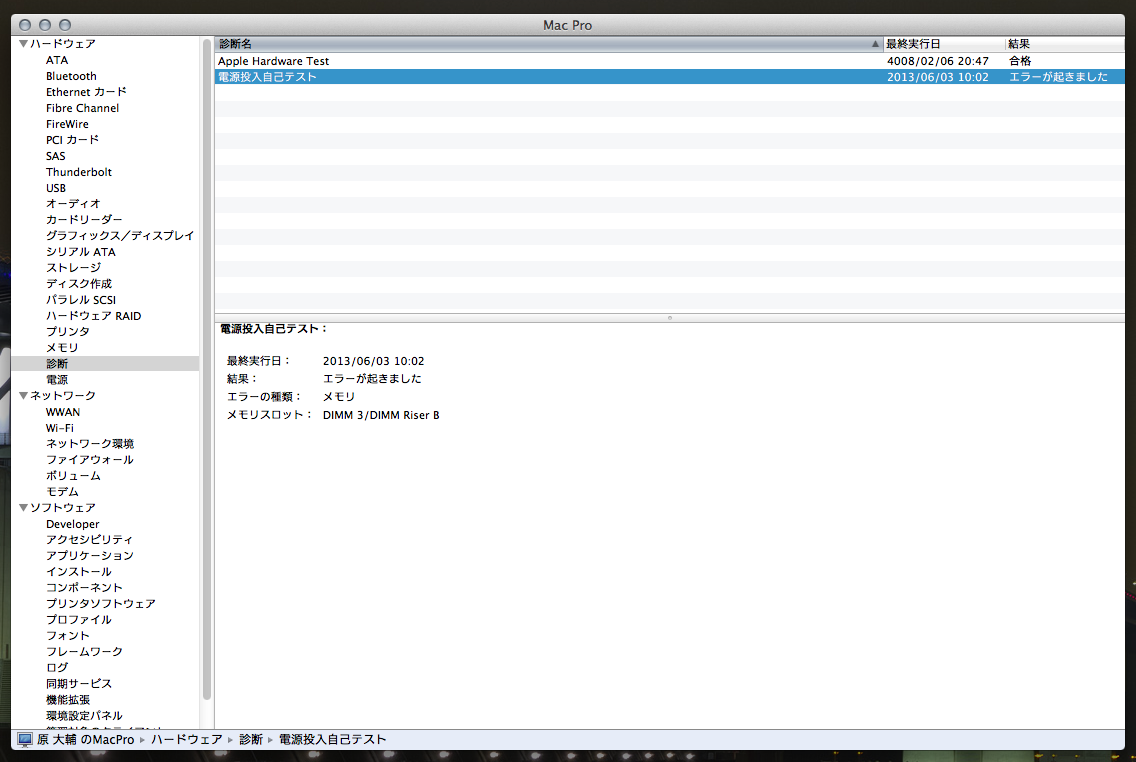Select オーディオ sidebar item
The width and height of the screenshot is (1136, 762).
tap(72, 204)
